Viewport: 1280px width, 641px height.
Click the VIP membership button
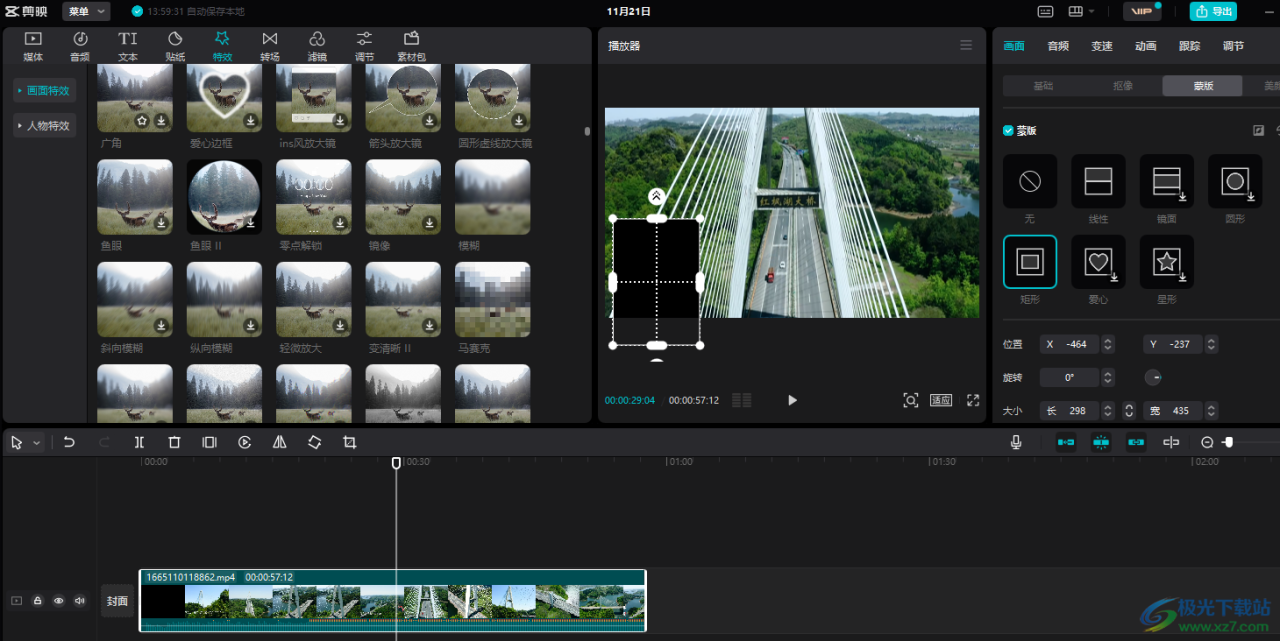1141,11
